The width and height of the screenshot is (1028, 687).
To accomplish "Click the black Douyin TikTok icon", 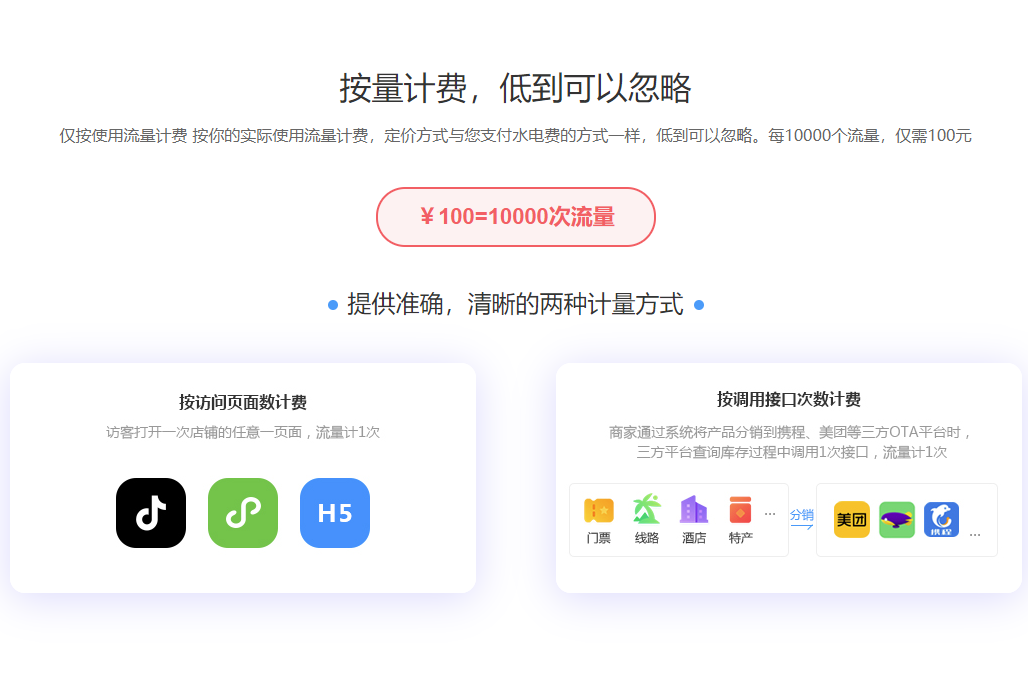I will click(x=151, y=513).
